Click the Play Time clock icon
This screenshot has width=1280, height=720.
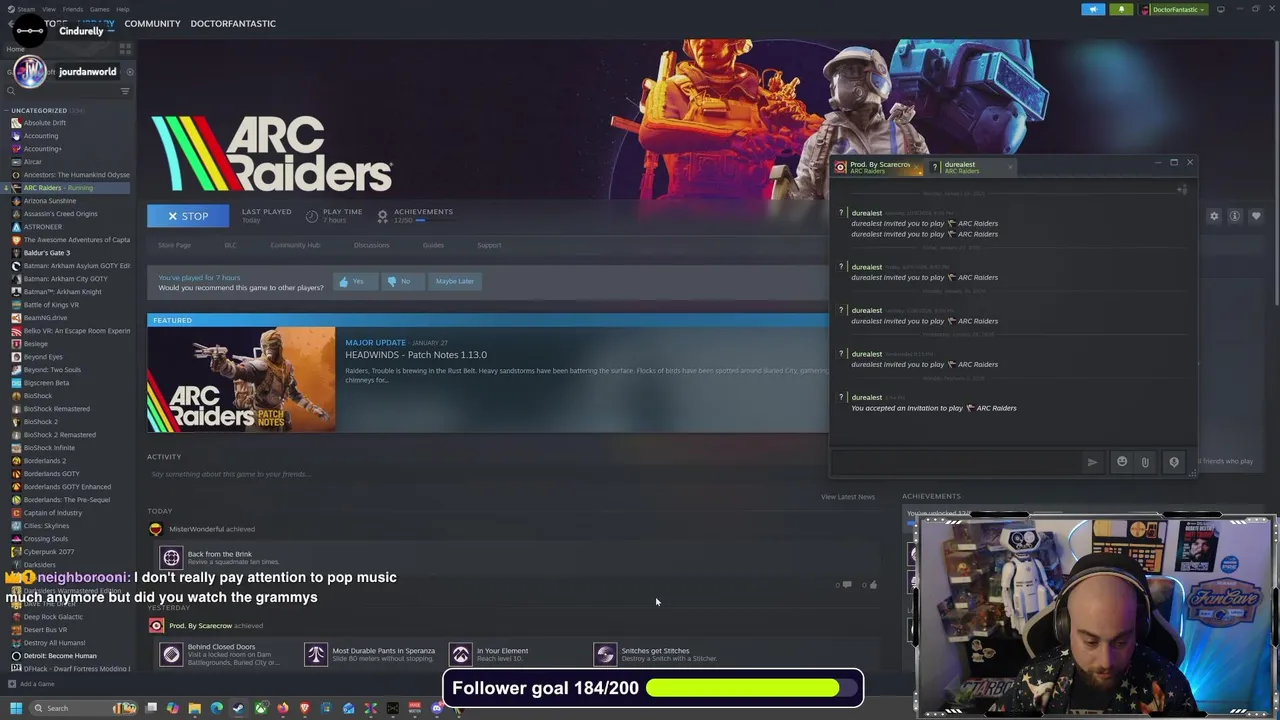(x=312, y=216)
